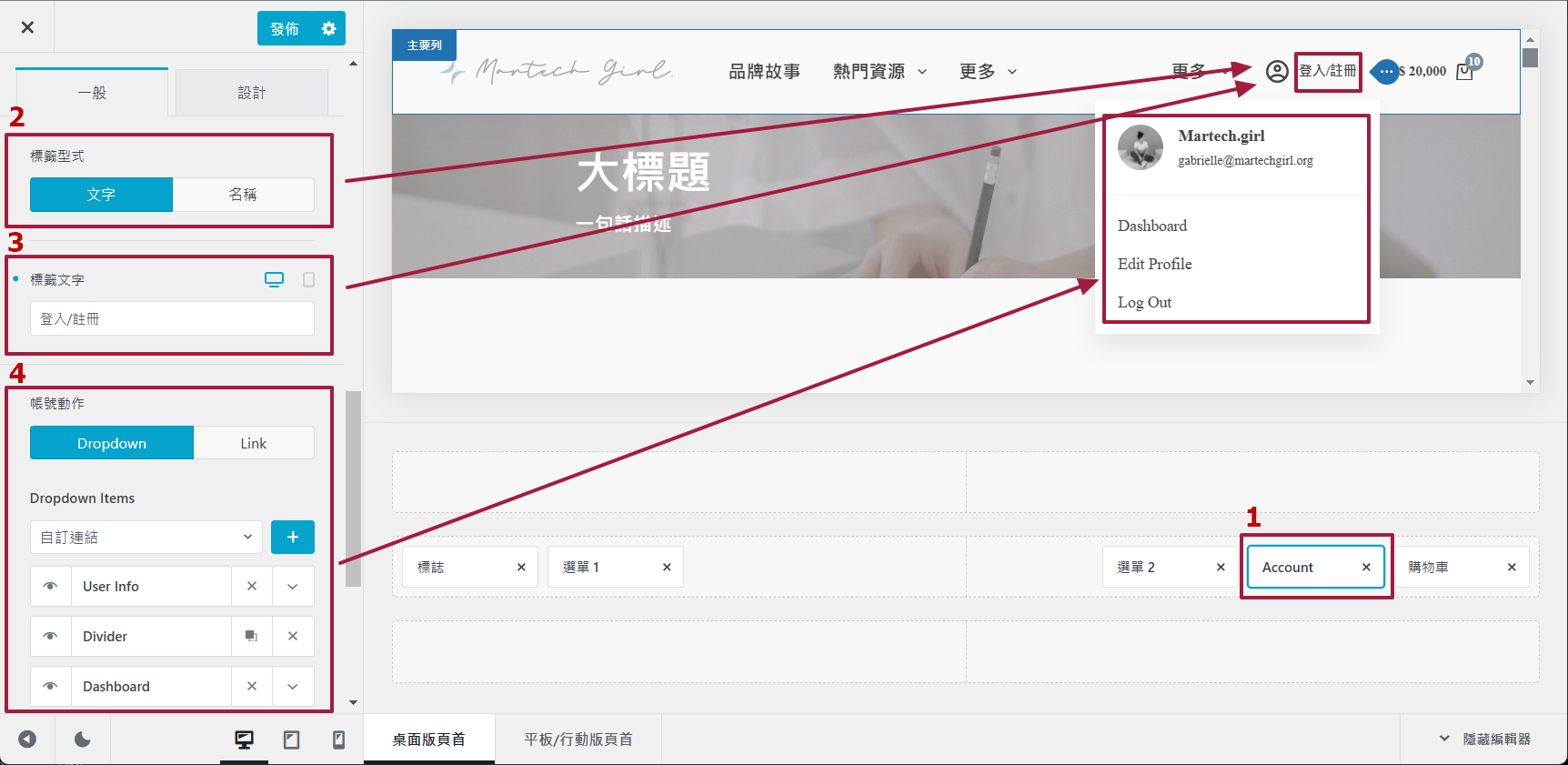1568x765 pixels.
Task: Remove the User Info item
Action: [252, 587]
